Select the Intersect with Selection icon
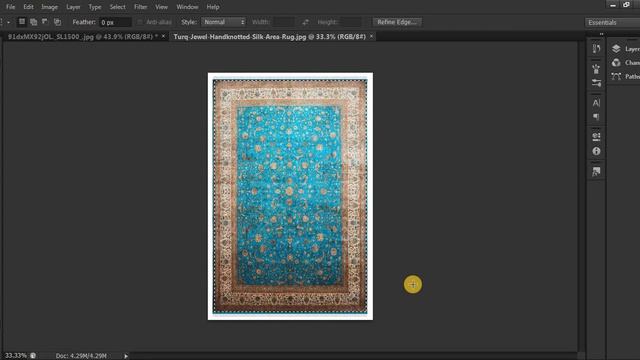The image size is (640, 360). 57,22
